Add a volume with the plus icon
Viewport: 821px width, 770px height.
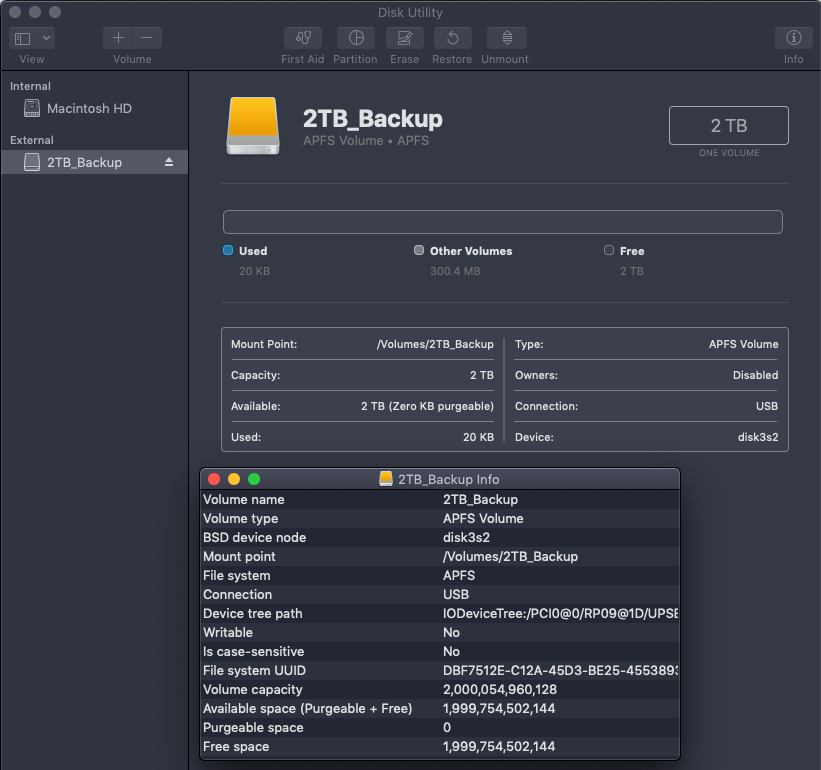118,37
